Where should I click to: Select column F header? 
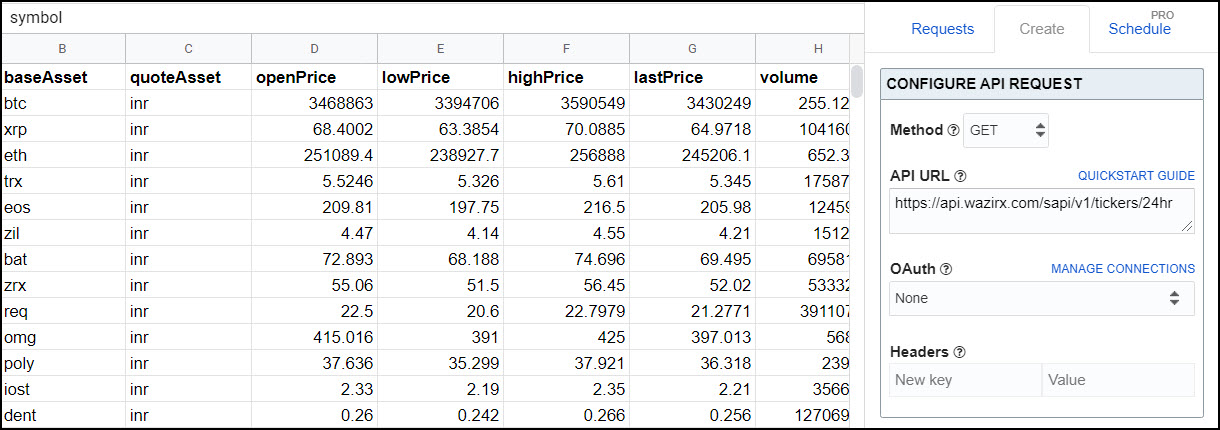pyautogui.click(x=566, y=48)
